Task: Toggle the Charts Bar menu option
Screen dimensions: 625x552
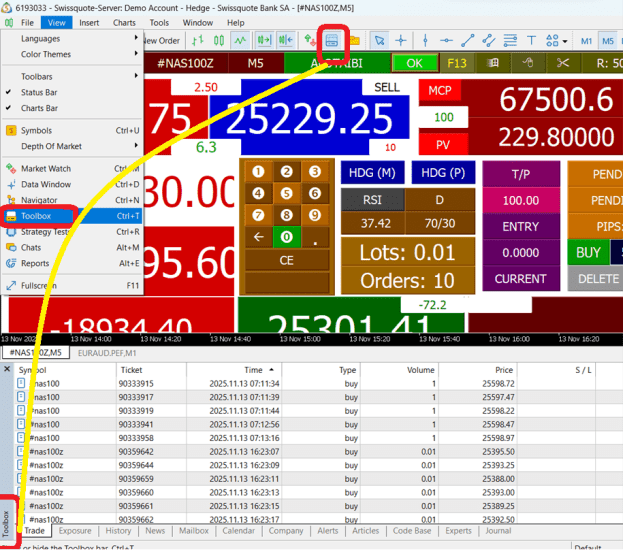Action: pos(72,108)
